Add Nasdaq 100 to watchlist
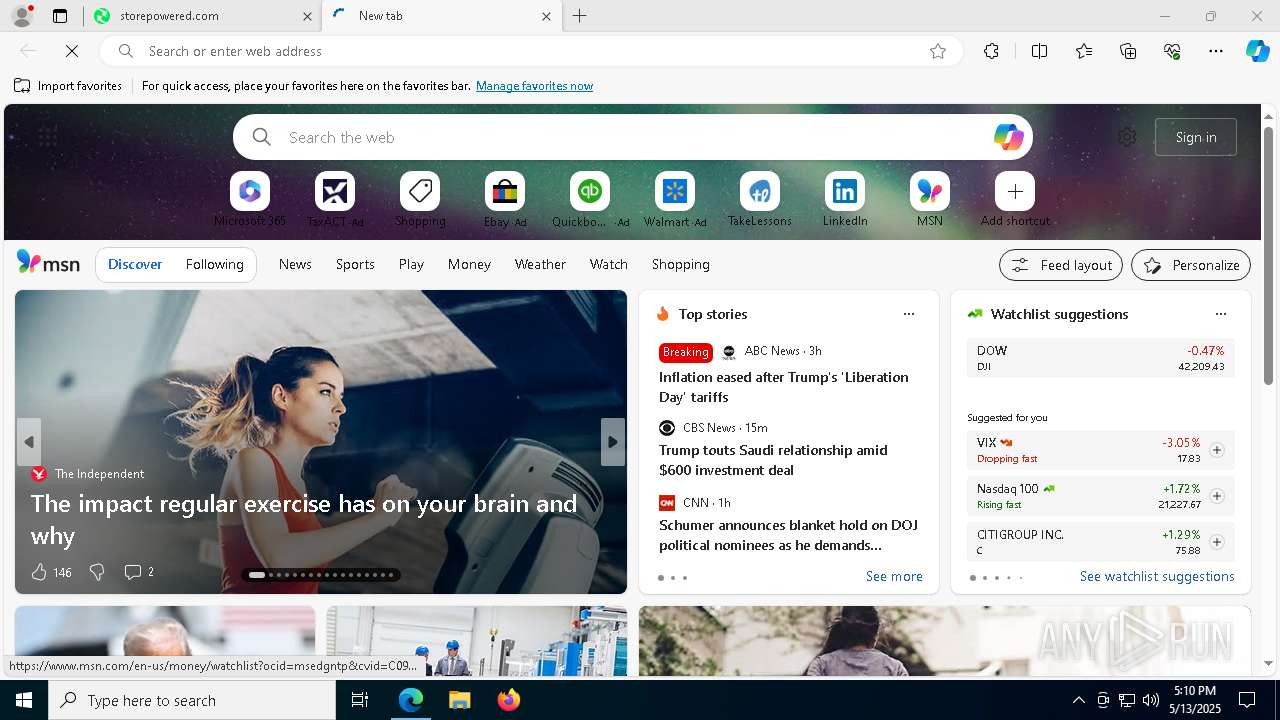 tap(1217, 496)
